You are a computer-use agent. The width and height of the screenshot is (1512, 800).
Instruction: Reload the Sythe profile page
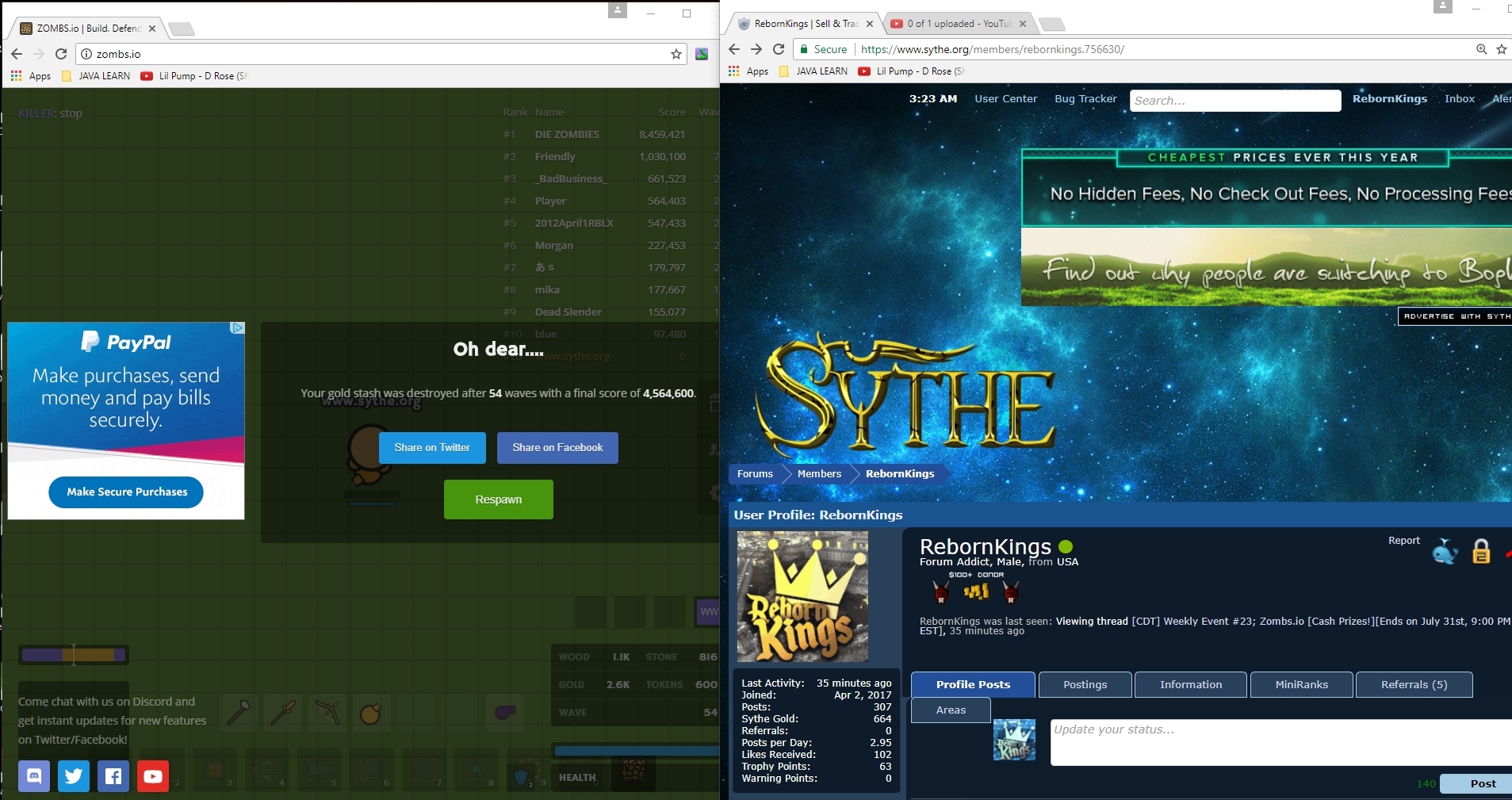(779, 49)
